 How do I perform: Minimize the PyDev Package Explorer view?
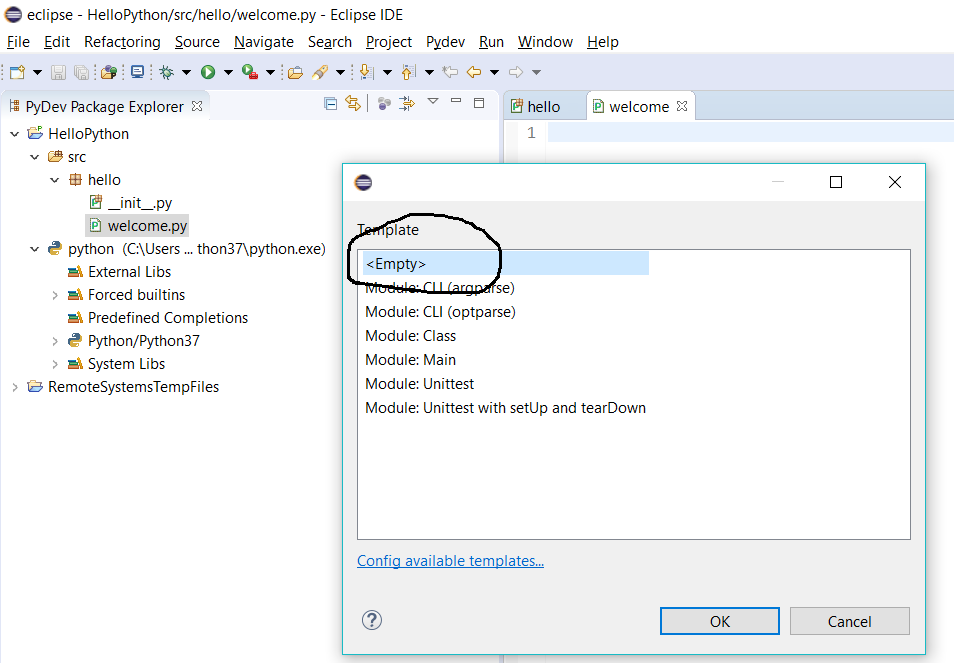click(456, 100)
